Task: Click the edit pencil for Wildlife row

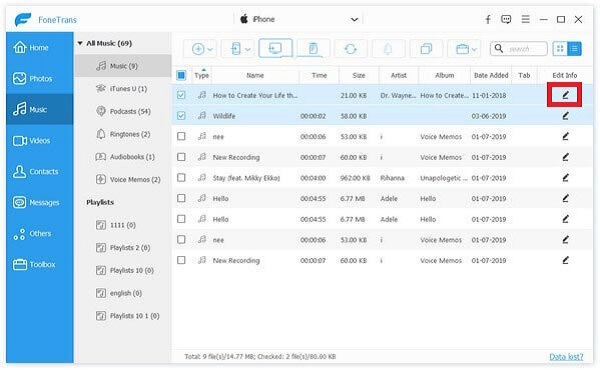Action: pyautogui.click(x=565, y=116)
